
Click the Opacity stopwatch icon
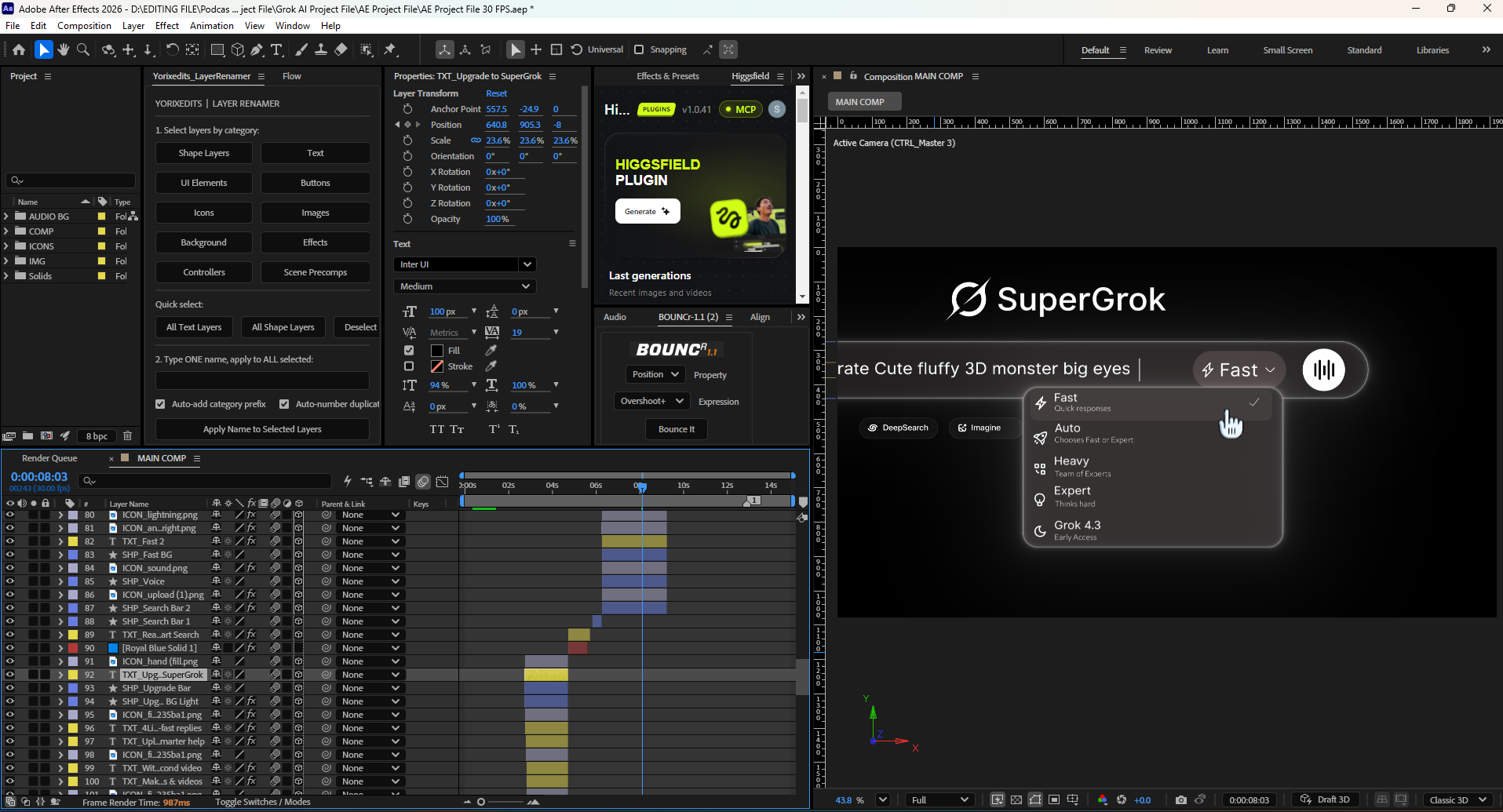(x=407, y=219)
